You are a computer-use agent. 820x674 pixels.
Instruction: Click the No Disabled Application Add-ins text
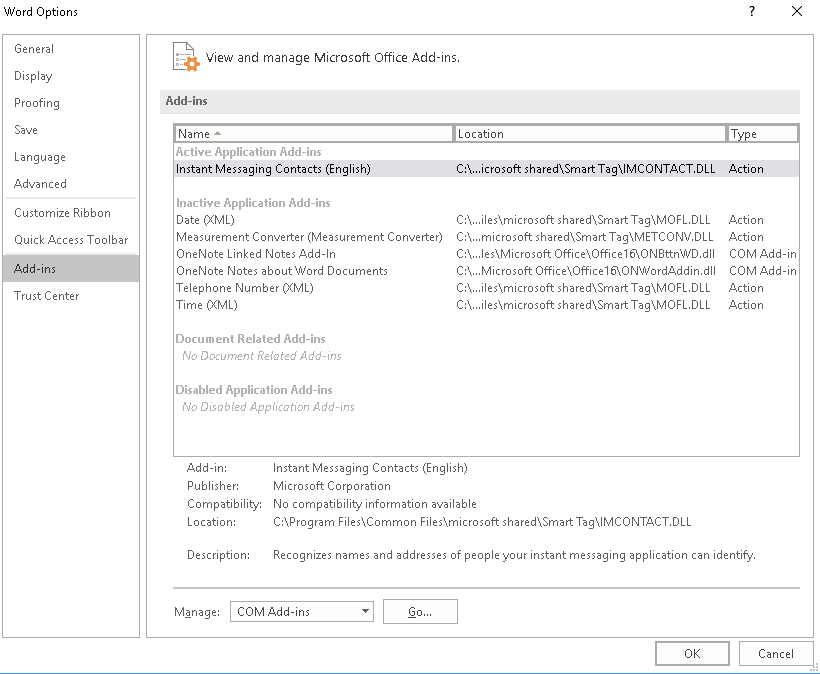click(268, 407)
